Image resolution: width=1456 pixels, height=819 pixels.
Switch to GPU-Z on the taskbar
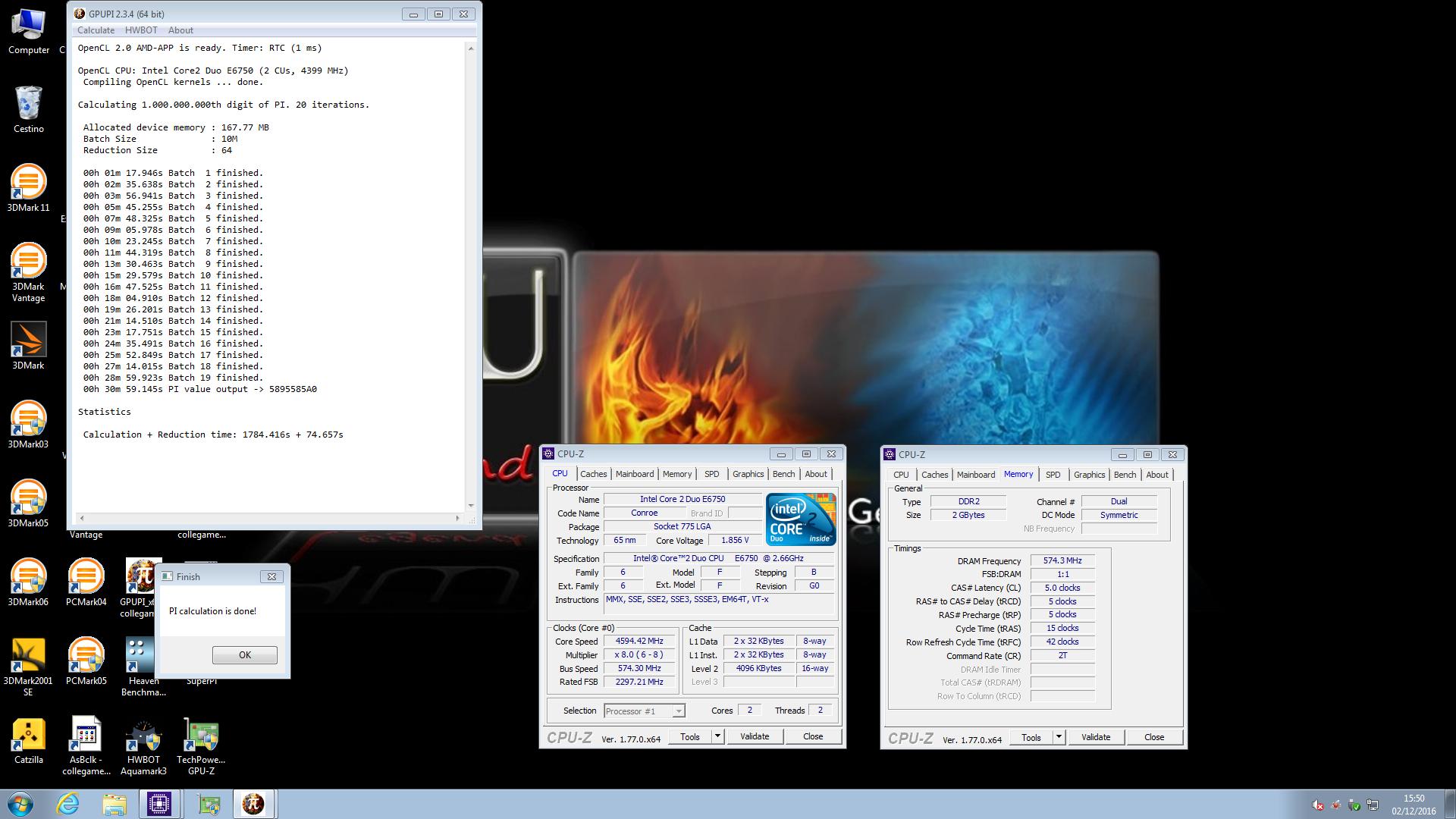tap(209, 804)
